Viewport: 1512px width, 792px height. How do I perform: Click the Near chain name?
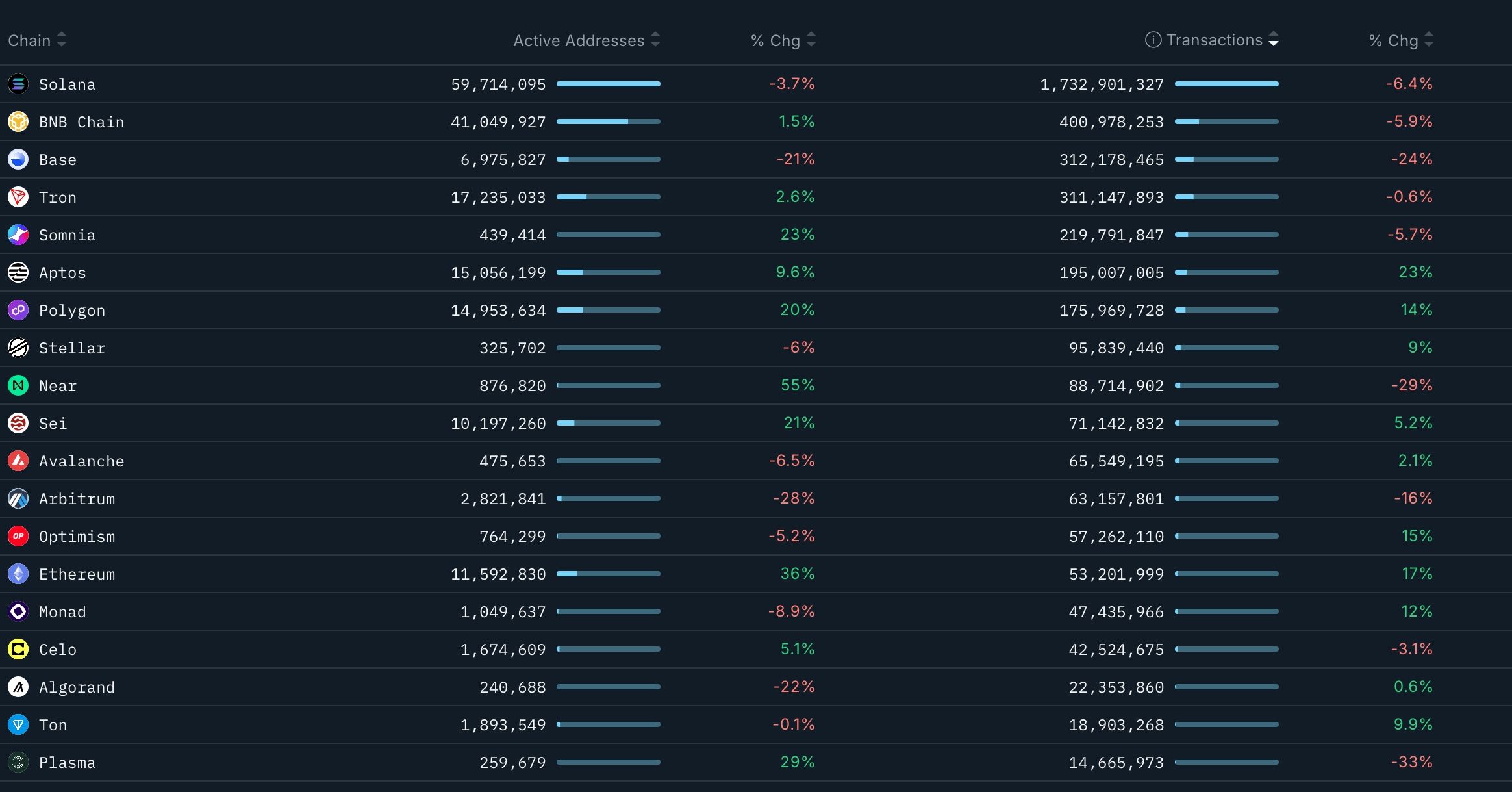coord(57,385)
